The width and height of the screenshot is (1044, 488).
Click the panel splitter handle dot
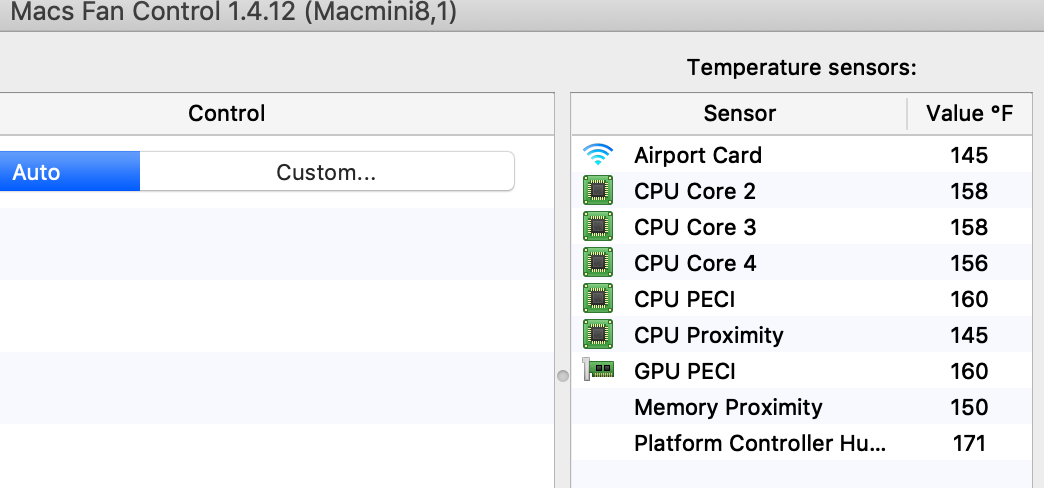tap(562, 376)
